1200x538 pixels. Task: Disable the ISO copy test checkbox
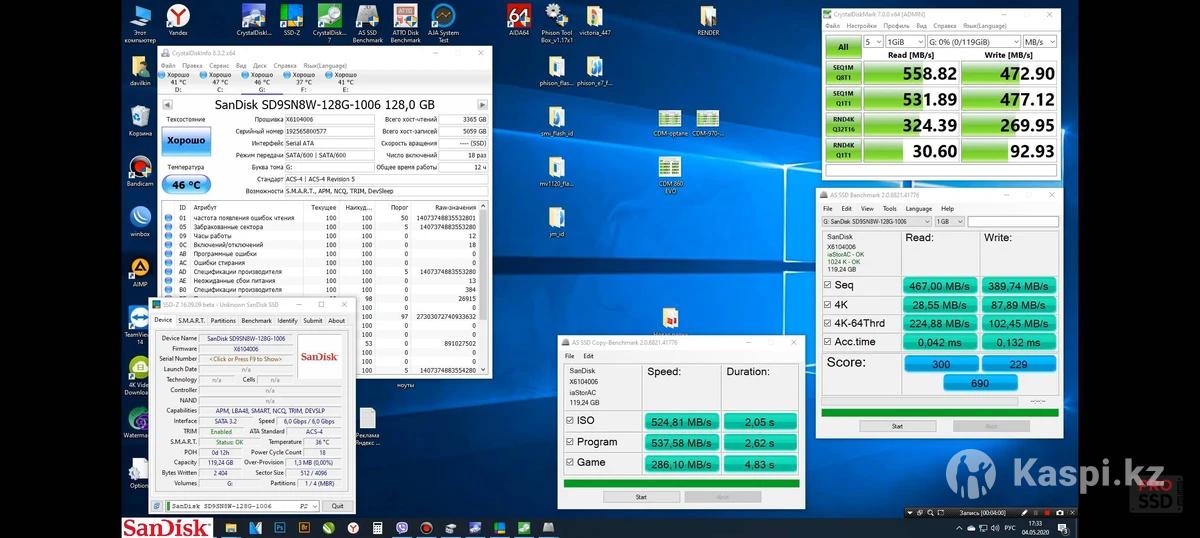pos(570,421)
